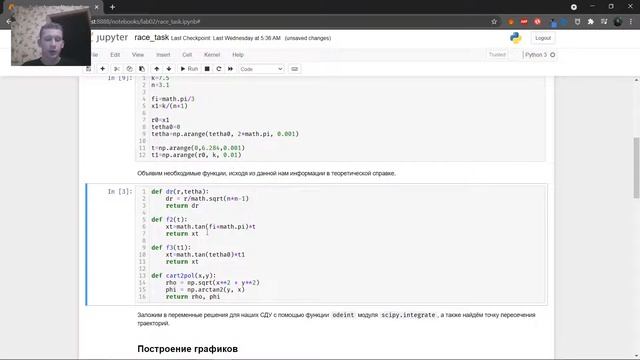This screenshot has height=360, width=640.
Task: Rename notebook via race_task title
Action: (151, 38)
